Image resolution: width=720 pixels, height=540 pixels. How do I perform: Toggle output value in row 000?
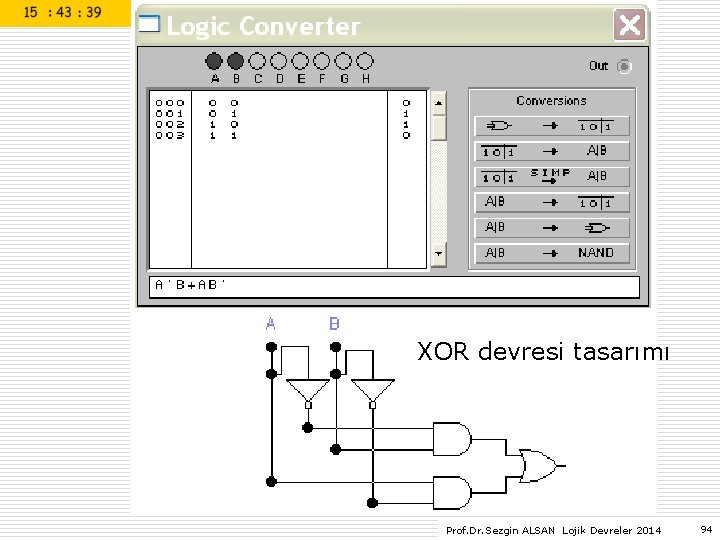406,103
